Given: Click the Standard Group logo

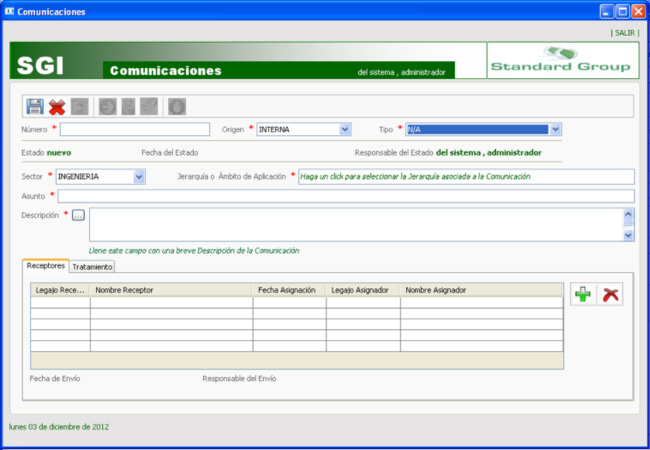Looking at the screenshot, I should pyautogui.click(x=561, y=60).
